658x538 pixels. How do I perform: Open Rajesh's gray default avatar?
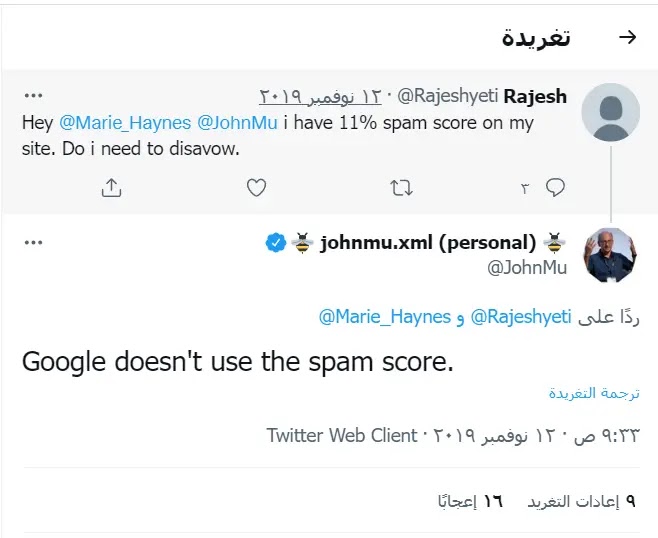(x=610, y=110)
